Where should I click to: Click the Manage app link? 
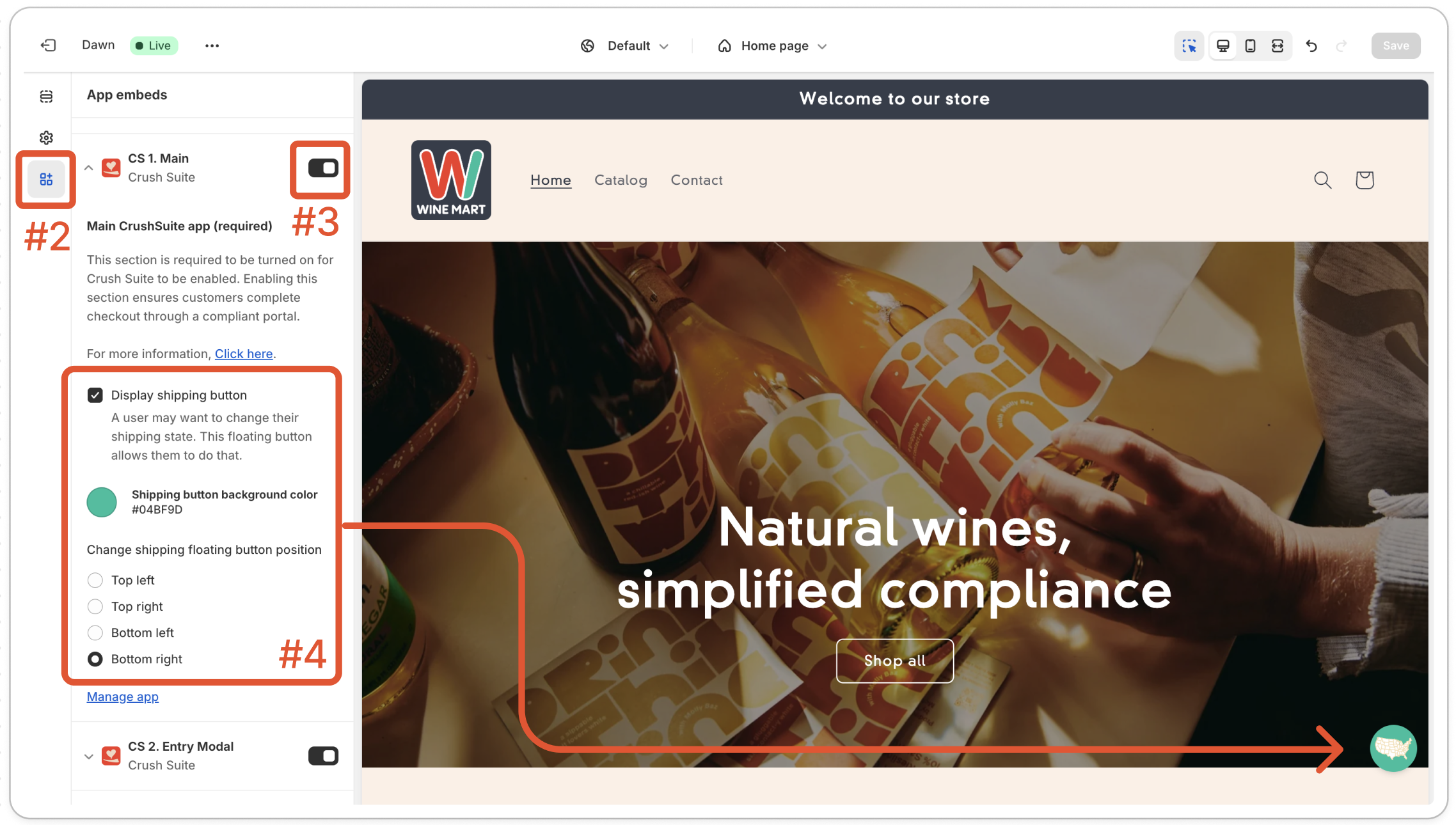point(123,697)
